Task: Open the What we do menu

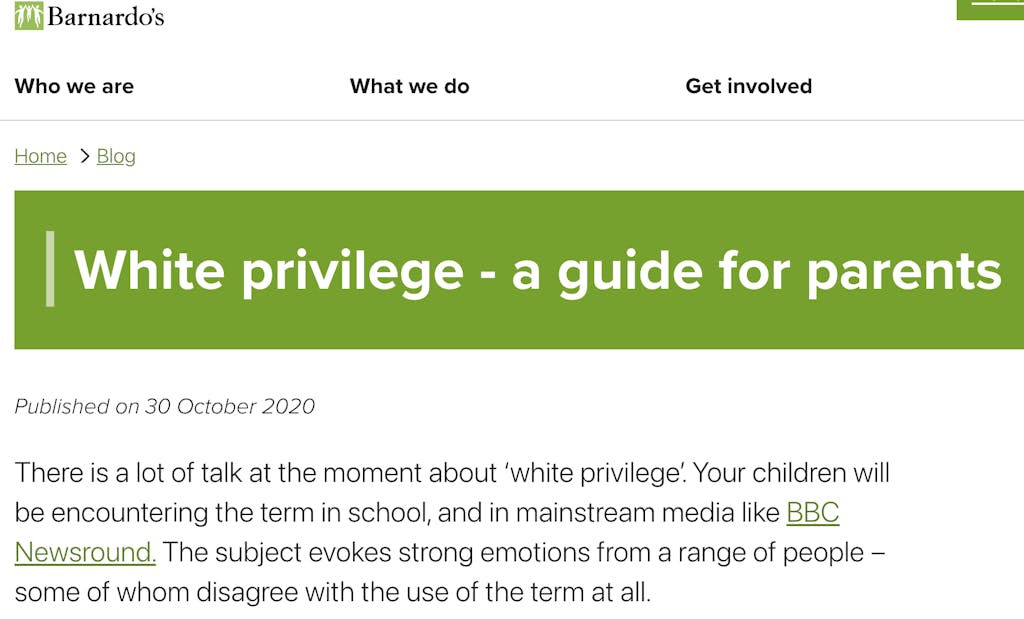Action: (409, 86)
